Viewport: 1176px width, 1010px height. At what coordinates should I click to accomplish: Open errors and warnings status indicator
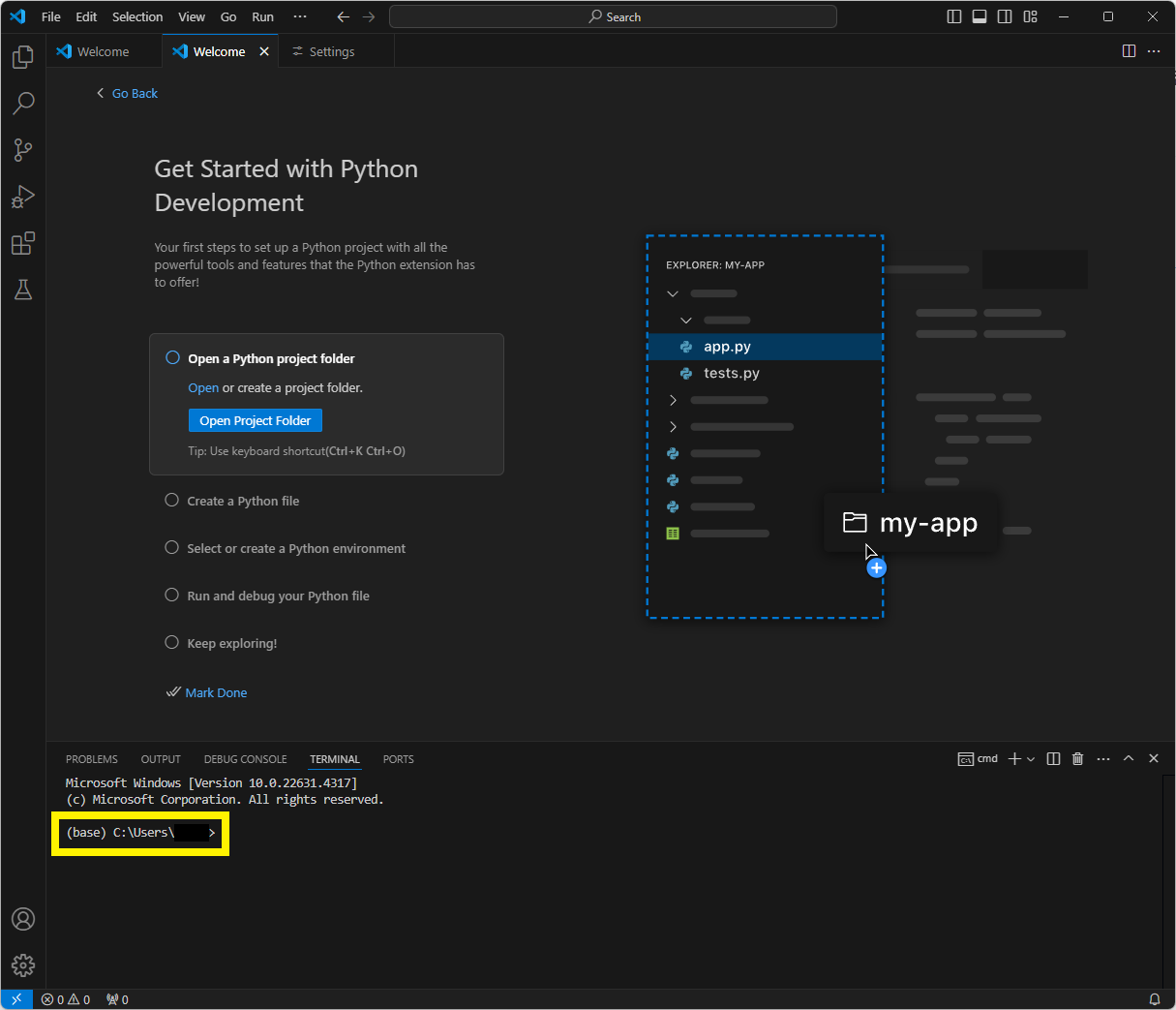click(66, 999)
